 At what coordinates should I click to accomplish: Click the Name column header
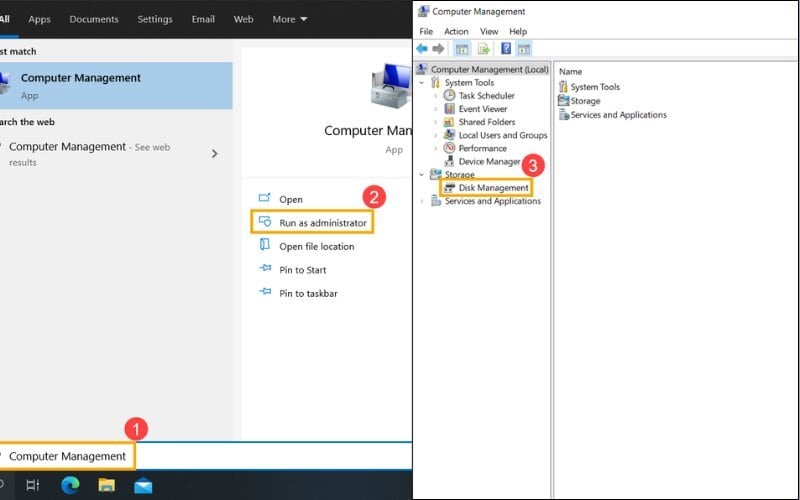pyautogui.click(x=570, y=71)
